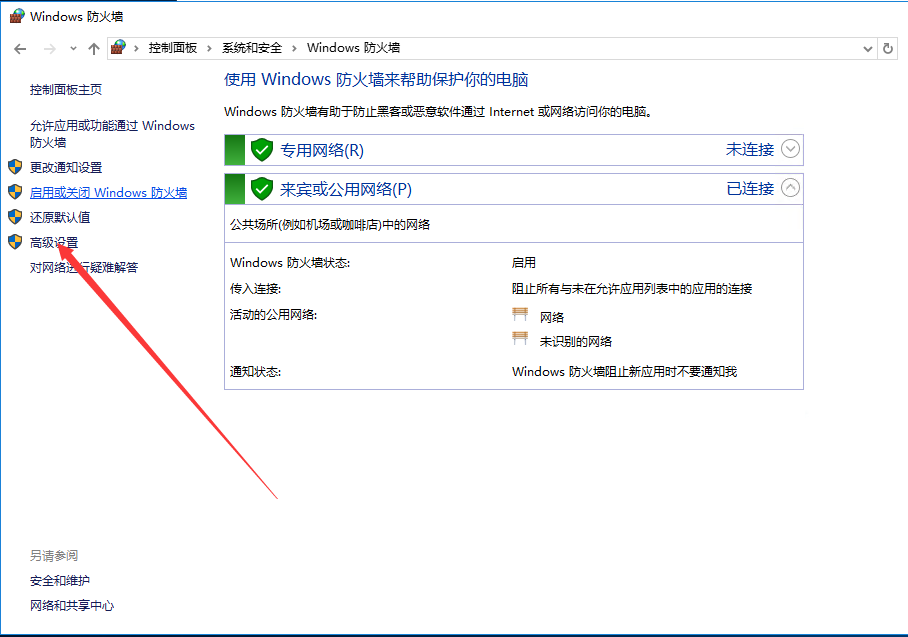The image size is (908, 637).
Task: Click 未连接 status text
Action: tap(750, 149)
